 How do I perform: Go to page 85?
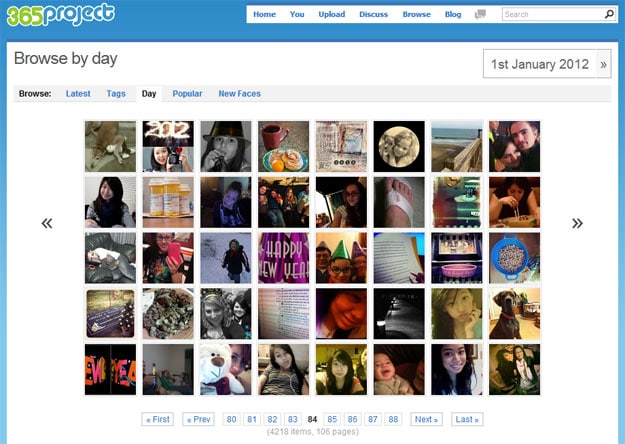tap(332, 419)
